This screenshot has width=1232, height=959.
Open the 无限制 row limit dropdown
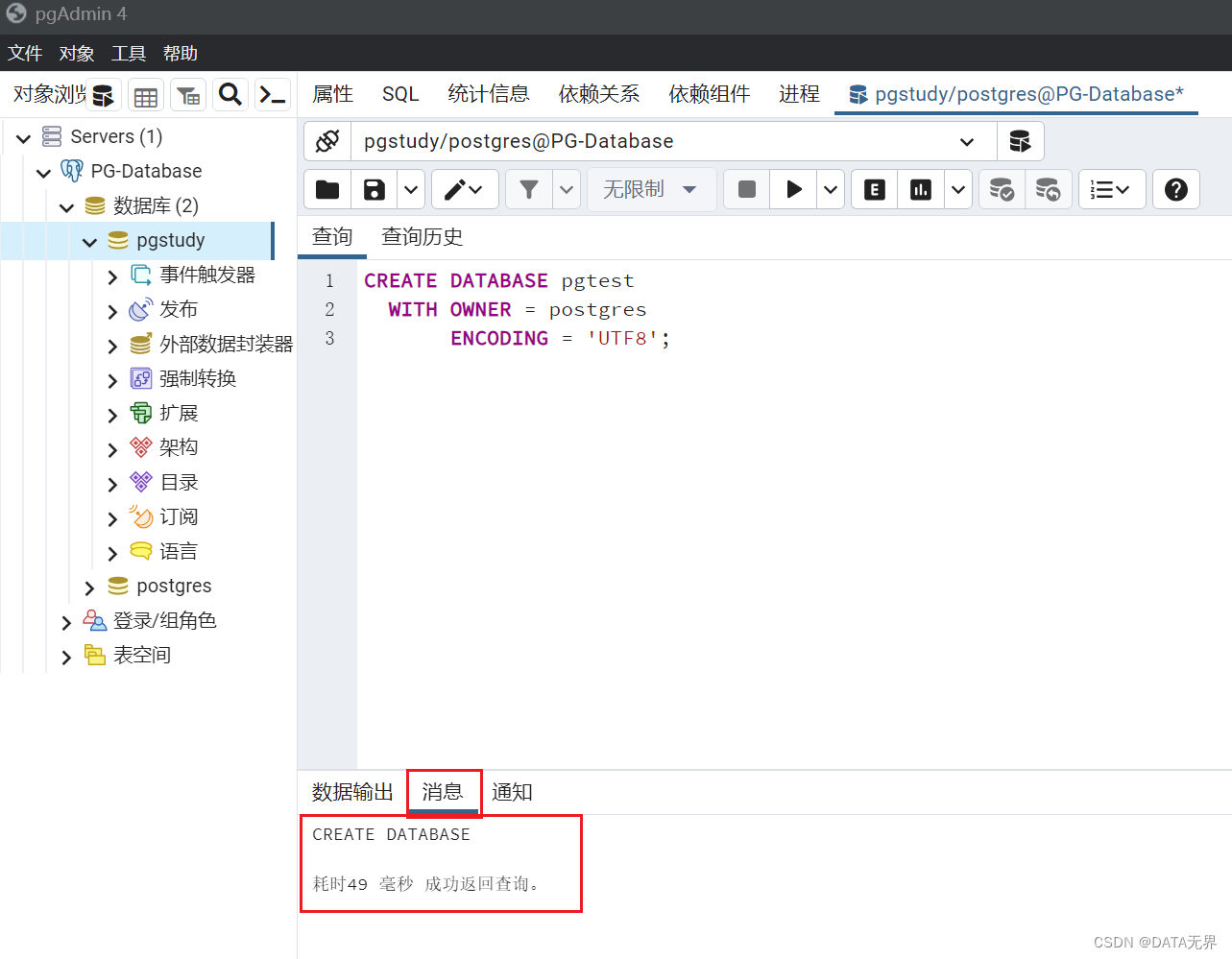coord(651,189)
